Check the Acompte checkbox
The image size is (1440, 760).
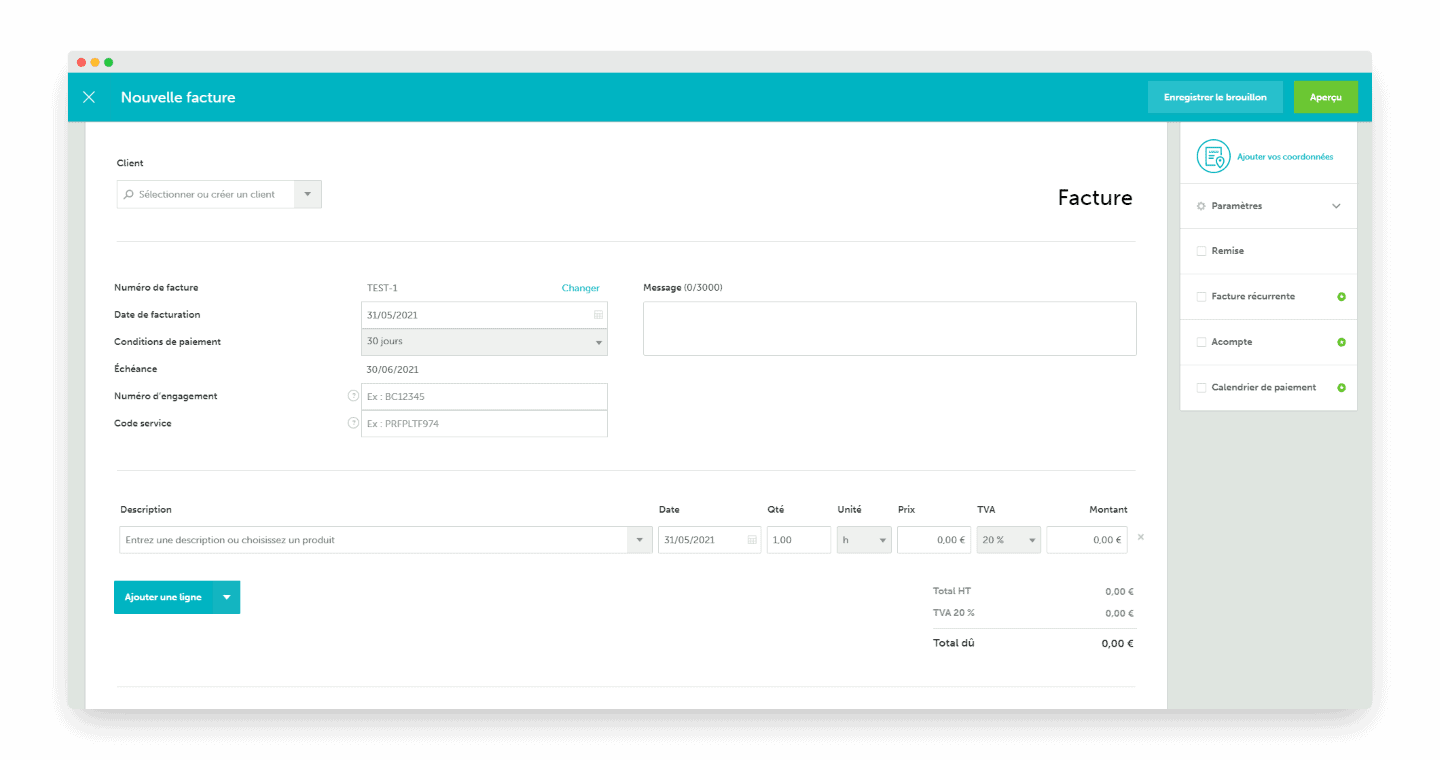tap(1201, 342)
